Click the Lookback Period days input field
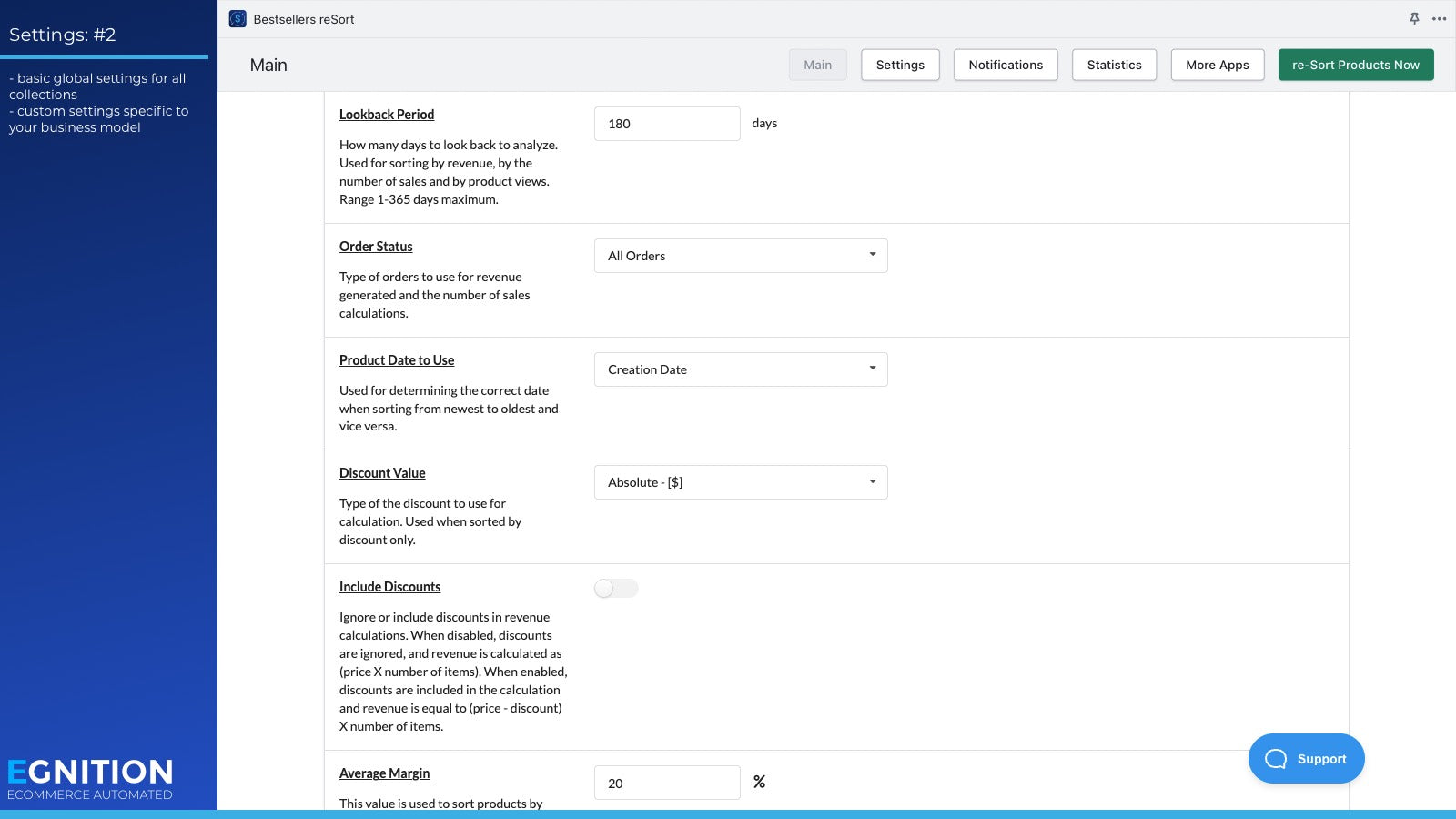Screen dimensions: 1456x819 coord(667,123)
